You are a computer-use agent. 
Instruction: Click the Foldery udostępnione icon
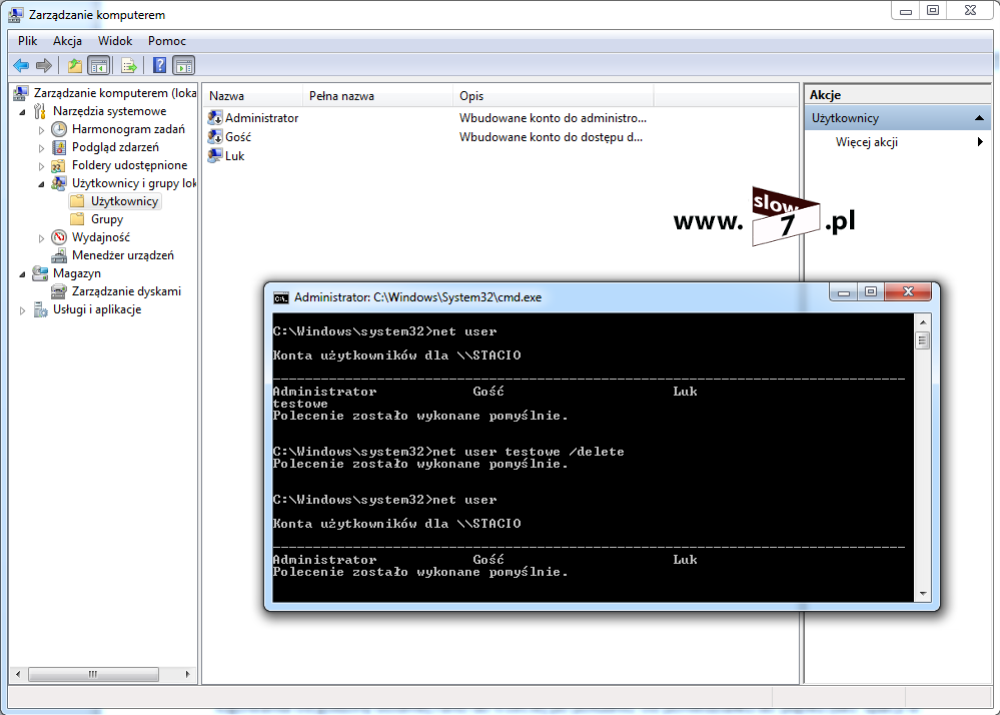click(59, 165)
